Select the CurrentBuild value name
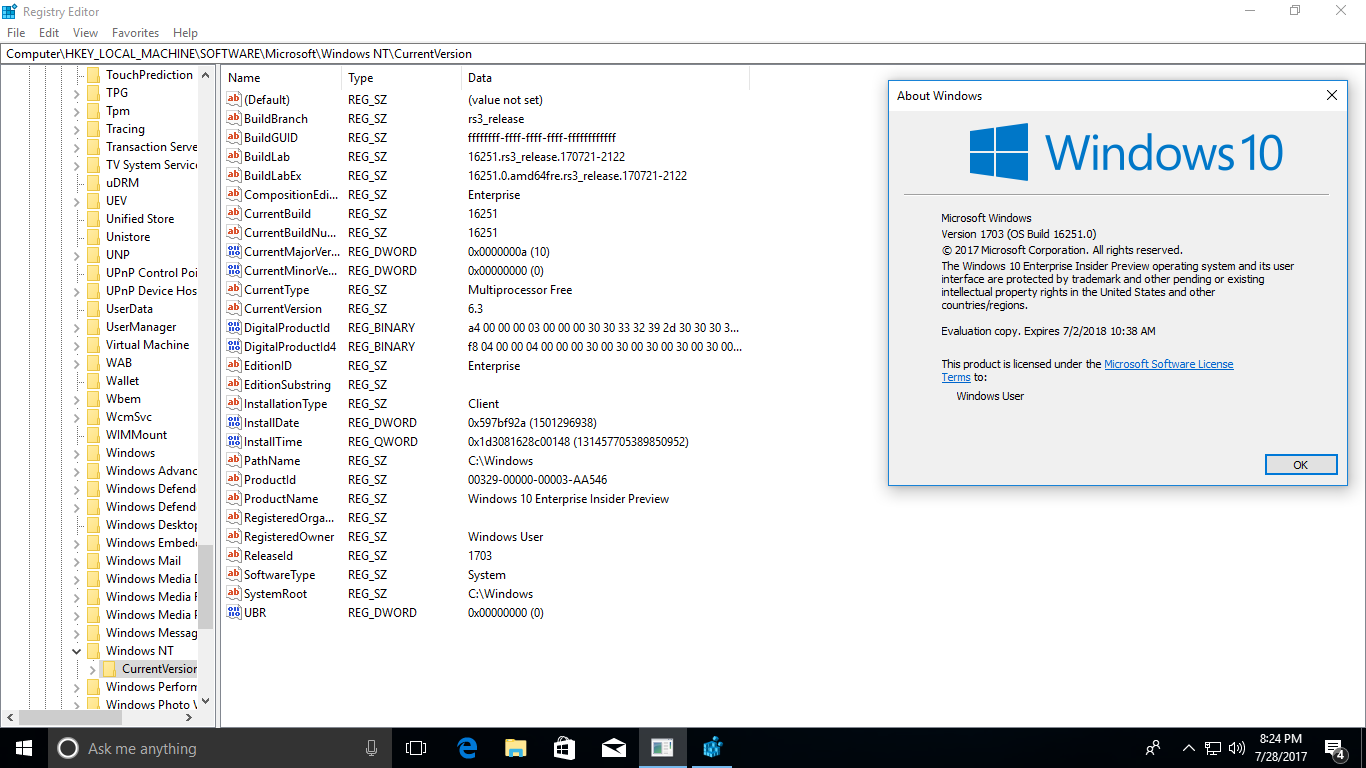 (x=277, y=214)
